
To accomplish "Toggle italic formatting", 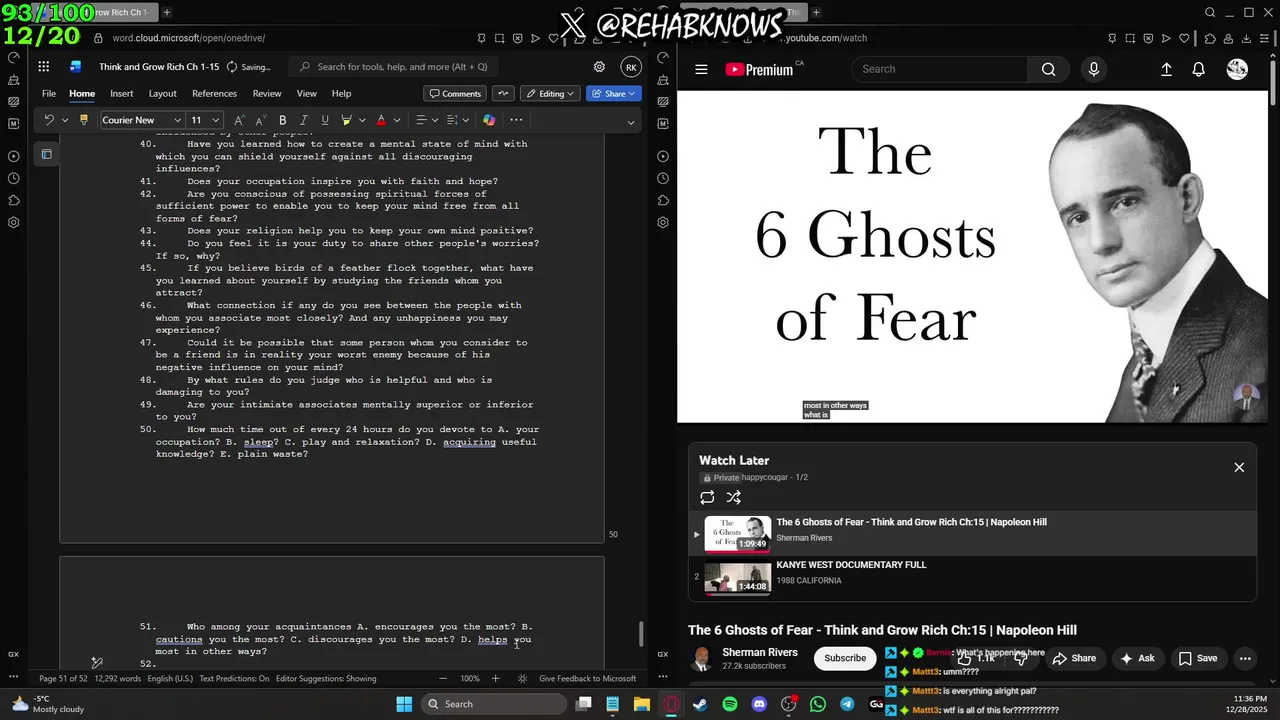I will tap(304, 120).
